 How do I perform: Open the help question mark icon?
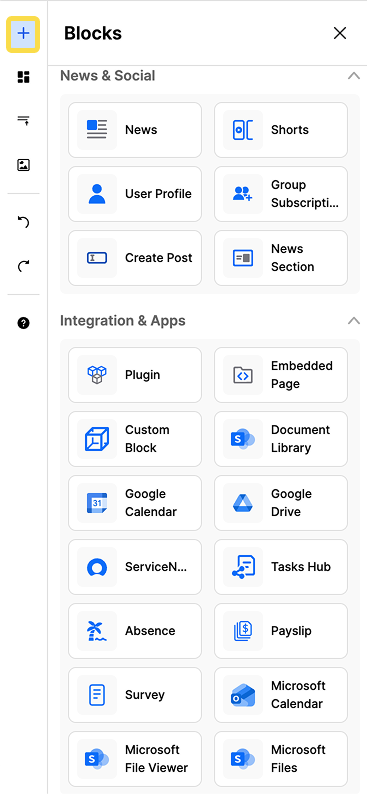click(x=23, y=323)
